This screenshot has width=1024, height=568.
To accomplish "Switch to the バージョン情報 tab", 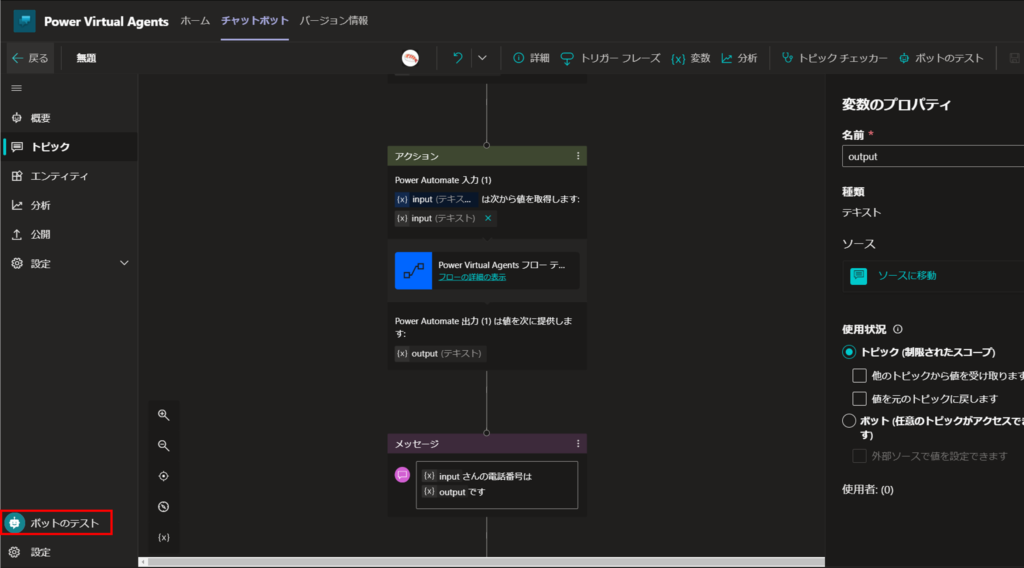I will tap(334, 21).
